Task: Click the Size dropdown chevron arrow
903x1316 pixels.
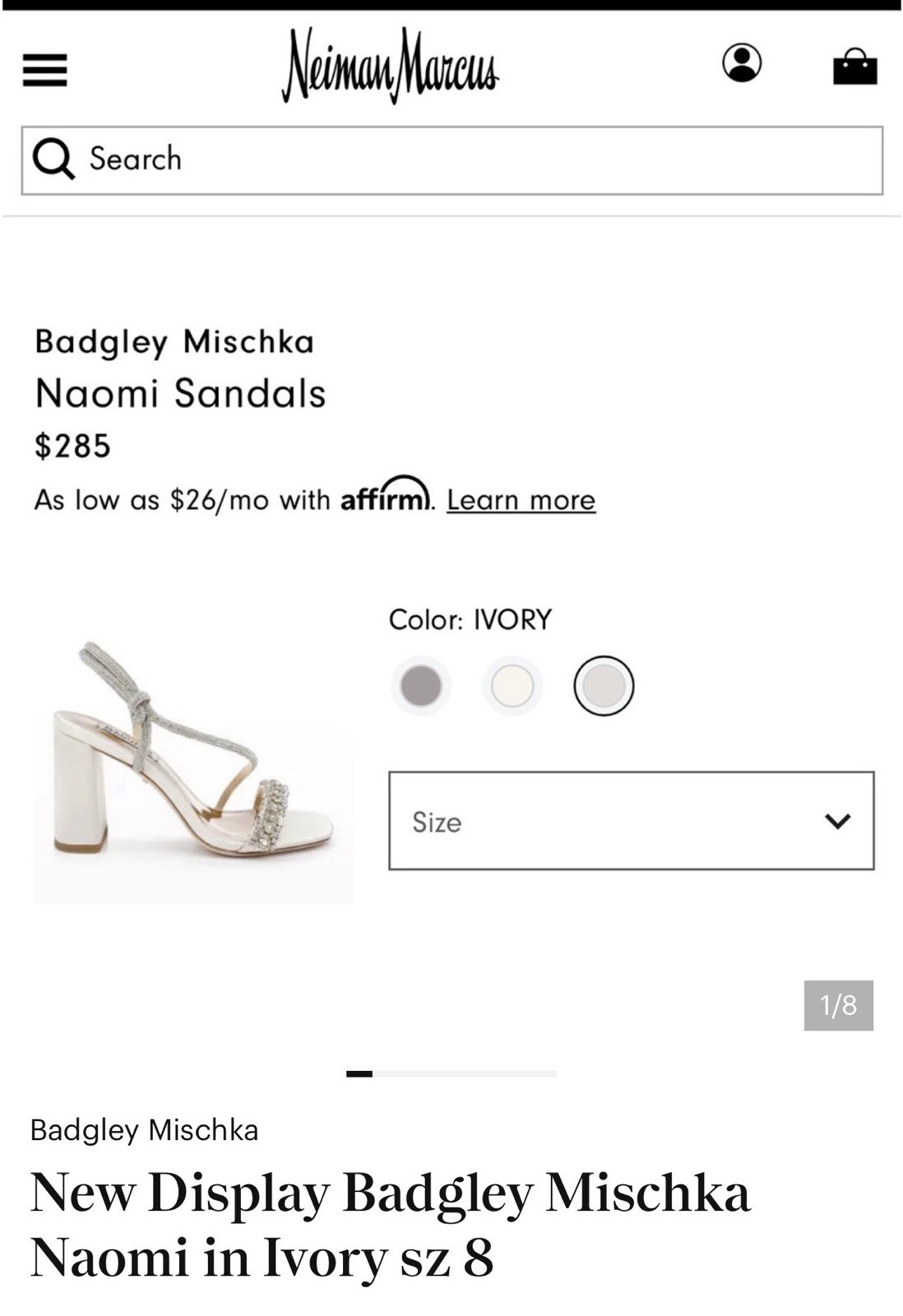Action: (837, 821)
